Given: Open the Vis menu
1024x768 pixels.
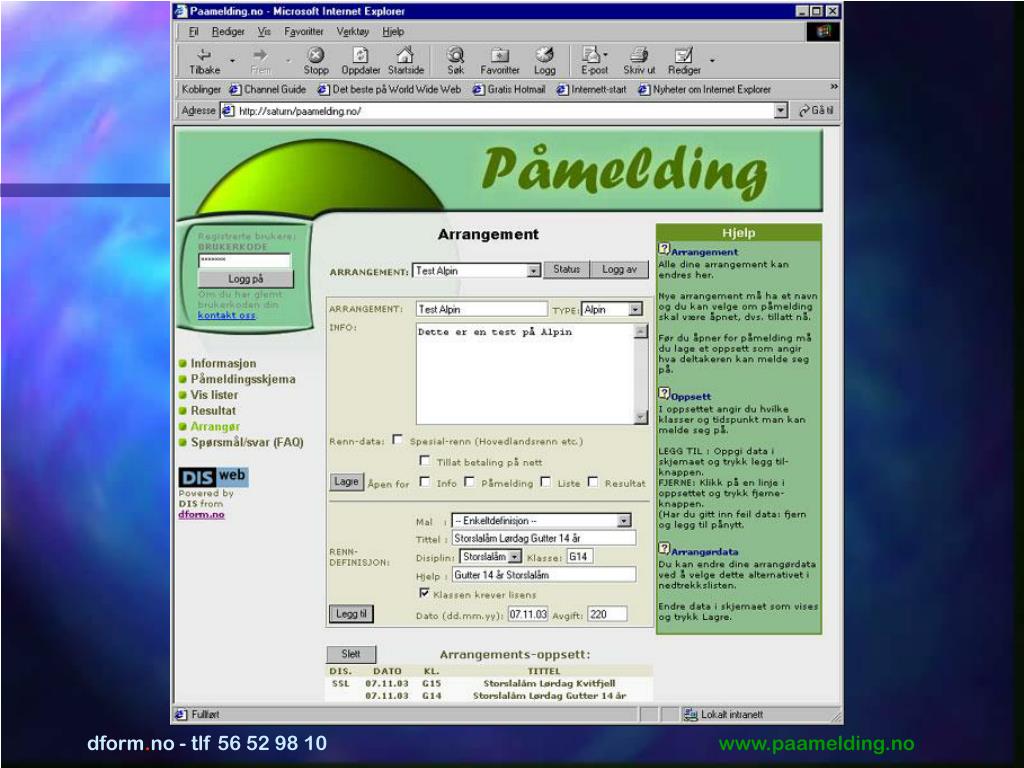Looking at the screenshot, I should 264,31.
